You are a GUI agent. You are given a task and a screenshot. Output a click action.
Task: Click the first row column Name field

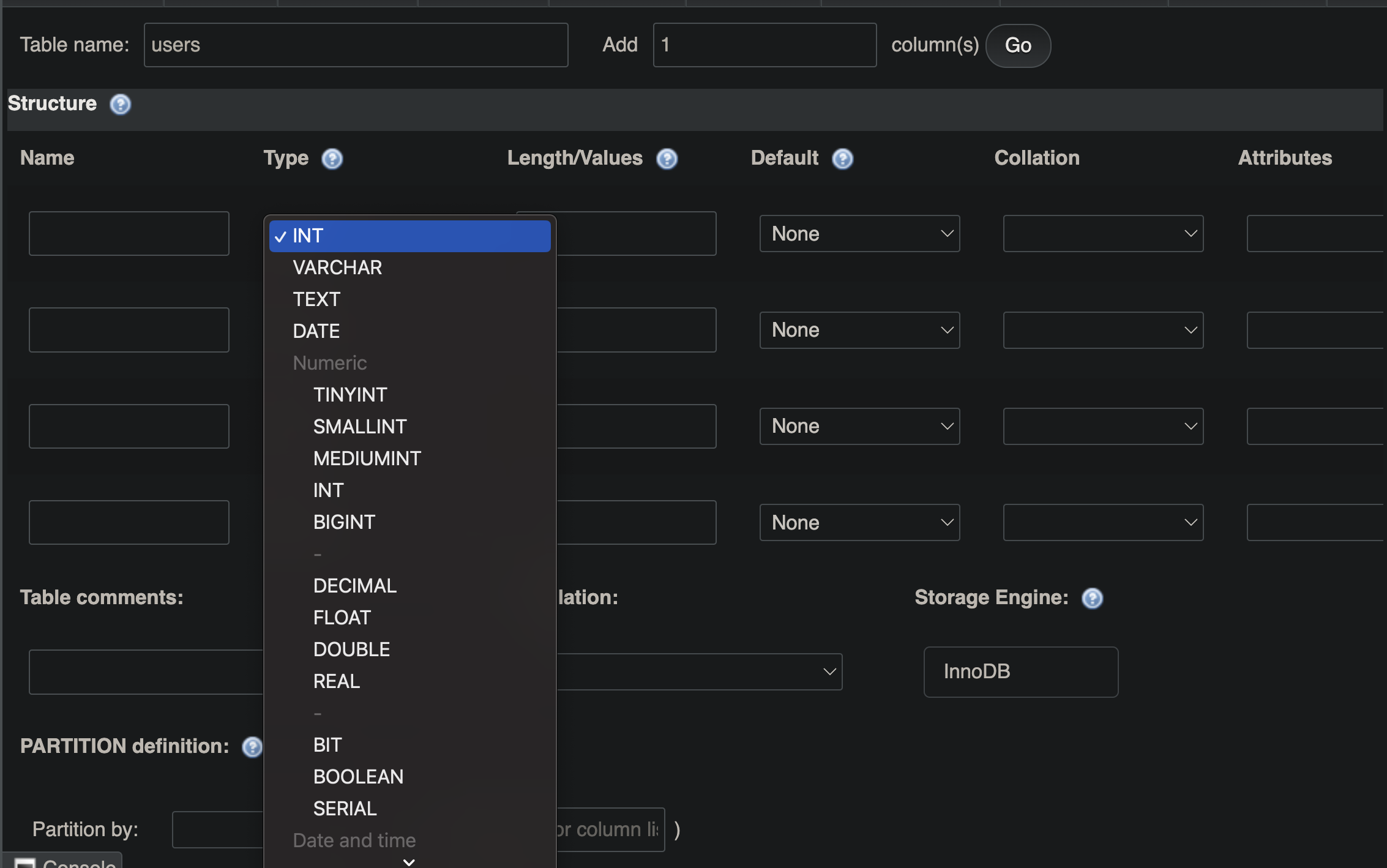129,233
